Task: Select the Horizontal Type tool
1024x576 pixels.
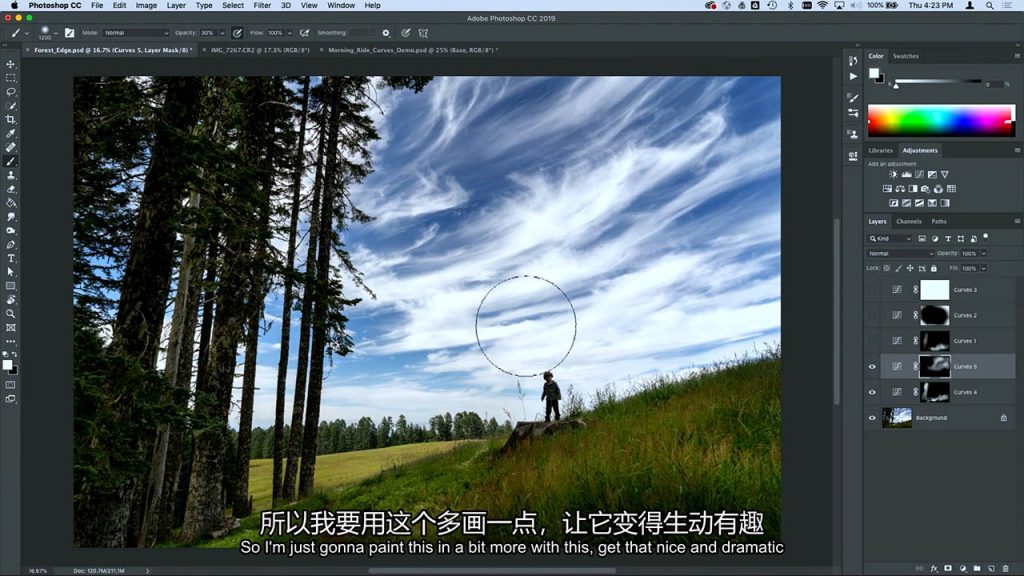Action: 10,259
